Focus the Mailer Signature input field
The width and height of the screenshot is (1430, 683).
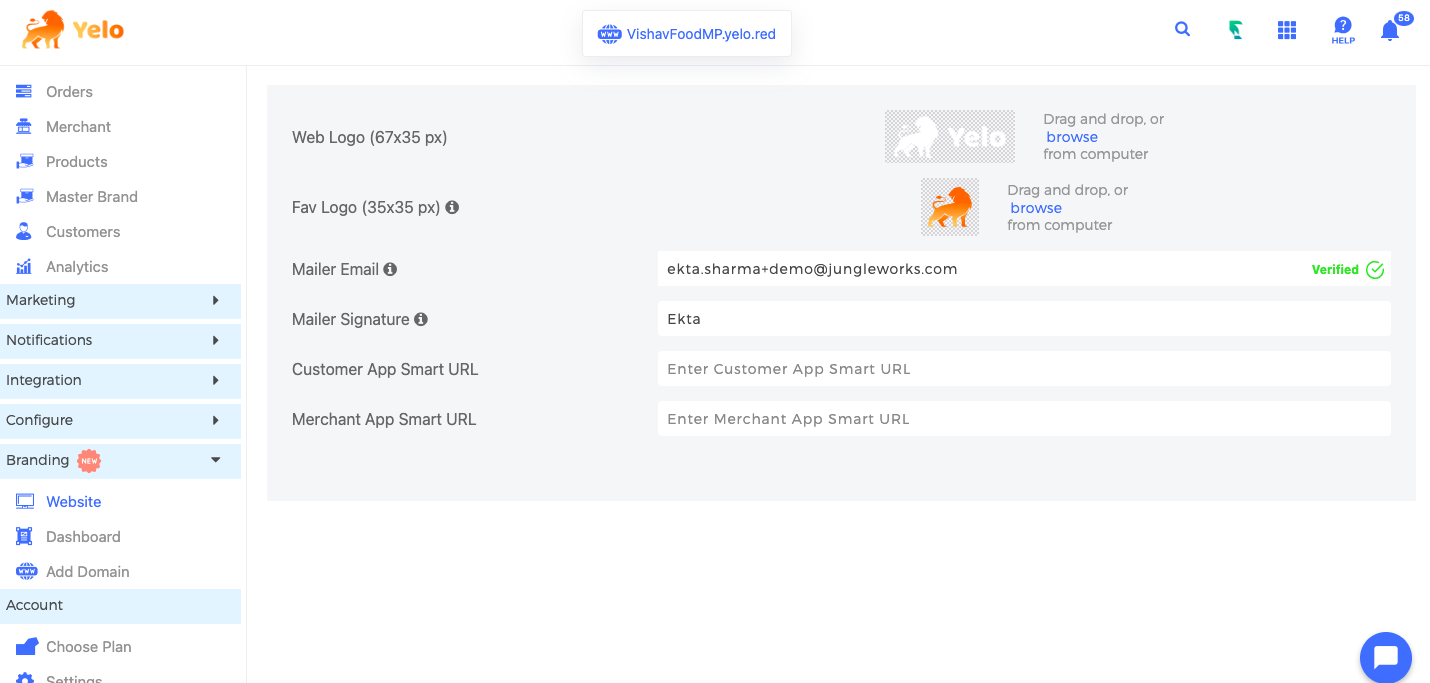pos(1024,319)
